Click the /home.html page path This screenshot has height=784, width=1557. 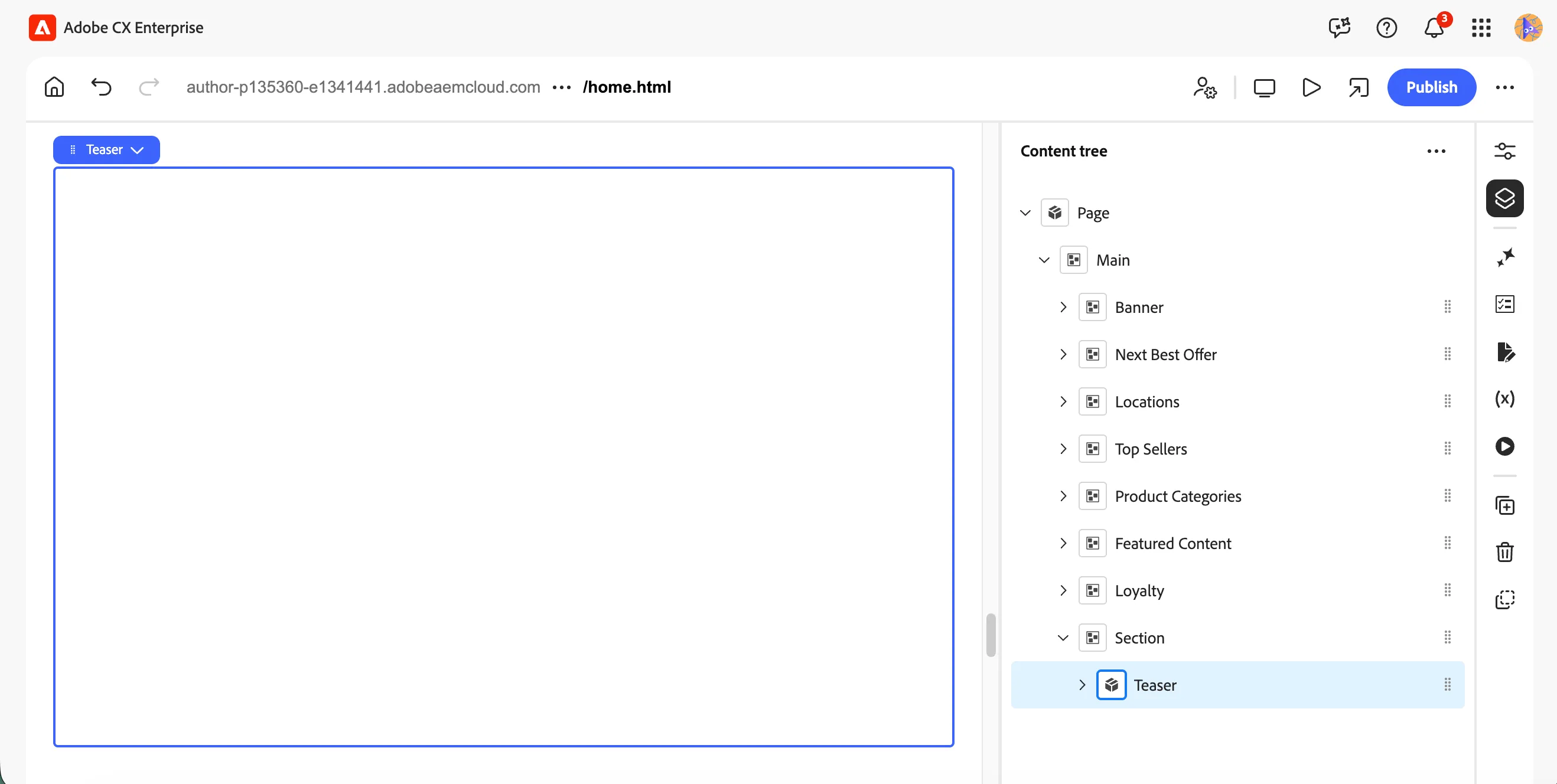(627, 87)
